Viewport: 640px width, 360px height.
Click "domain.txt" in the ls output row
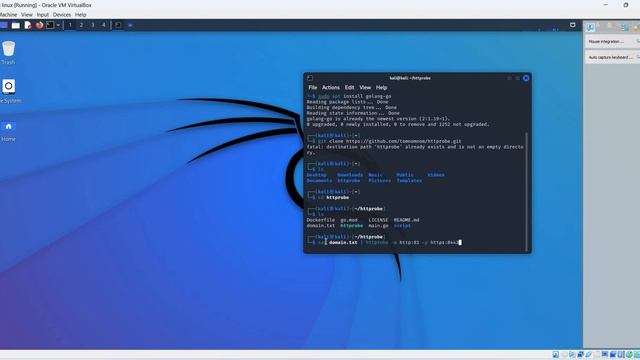coord(320,226)
